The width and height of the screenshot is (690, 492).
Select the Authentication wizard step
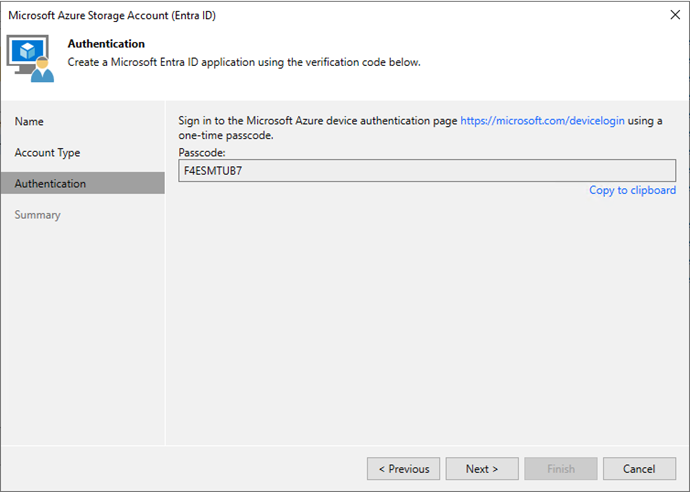(83, 183)
